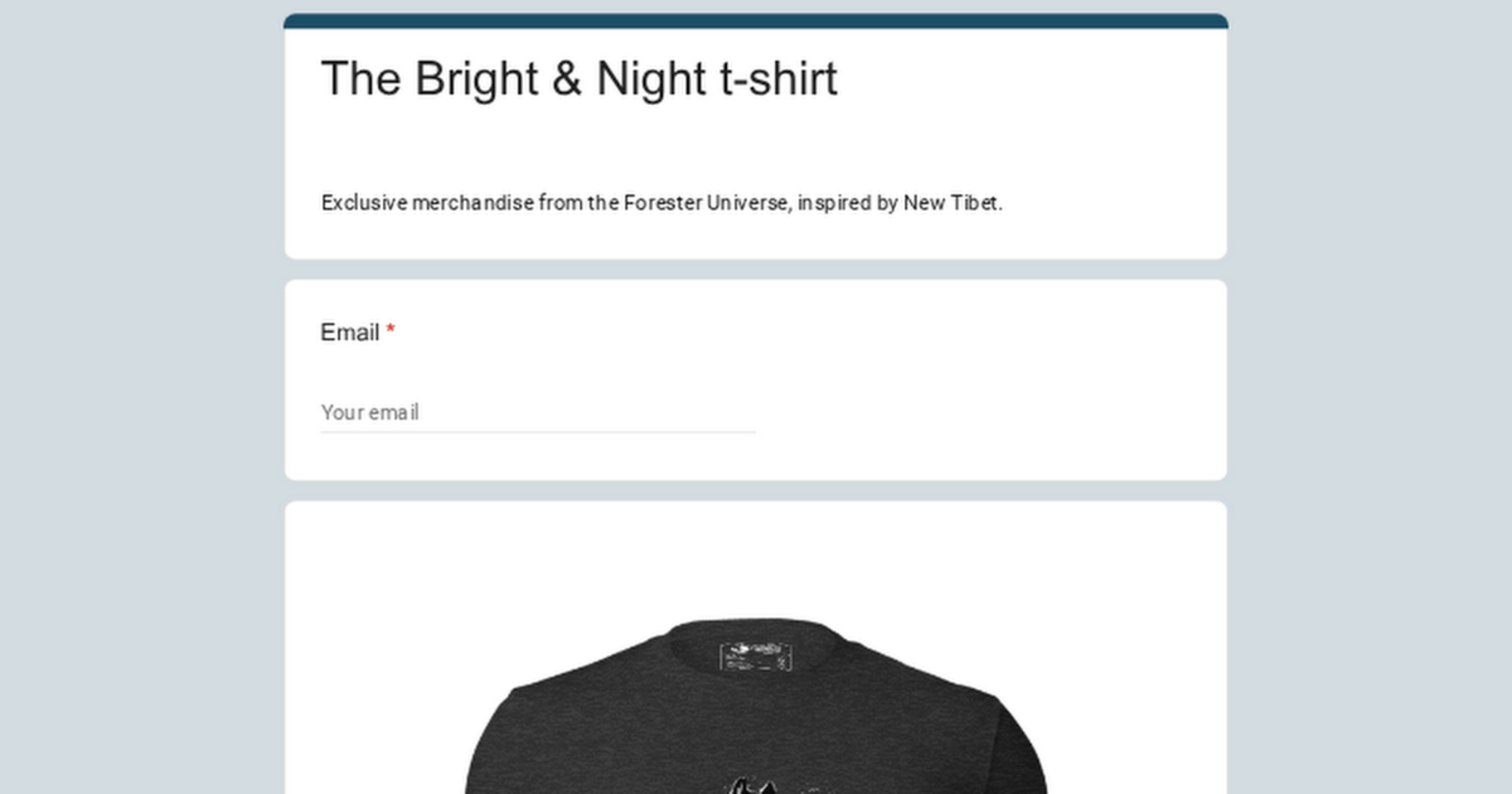This screenshot has height=794, width=1512.
Task: Click the word "t-shirt" in the form title
Action: pos(779,79)
